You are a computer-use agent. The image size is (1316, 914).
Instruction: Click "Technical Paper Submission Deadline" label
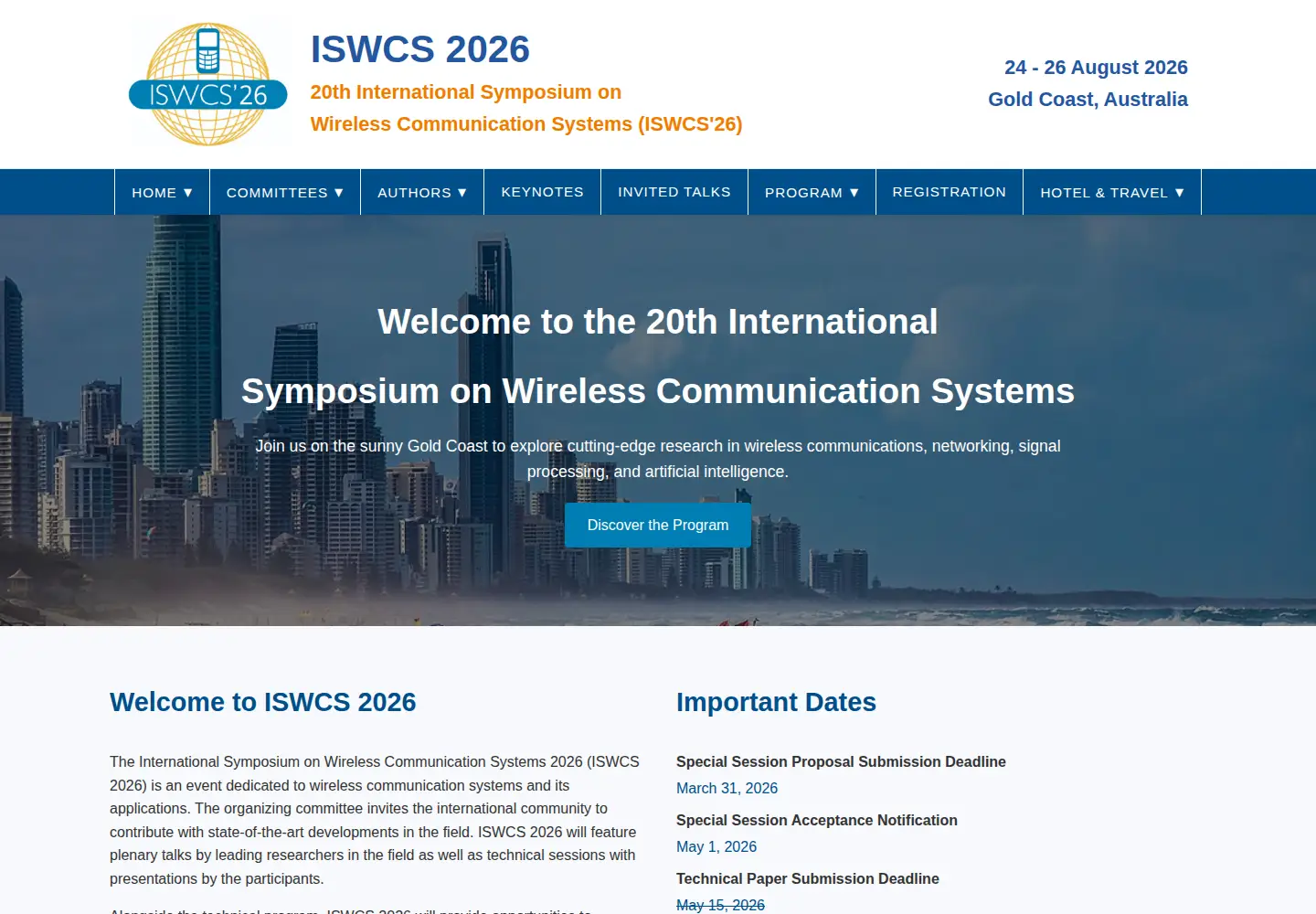pyautogui.click(x=808, y=878)
